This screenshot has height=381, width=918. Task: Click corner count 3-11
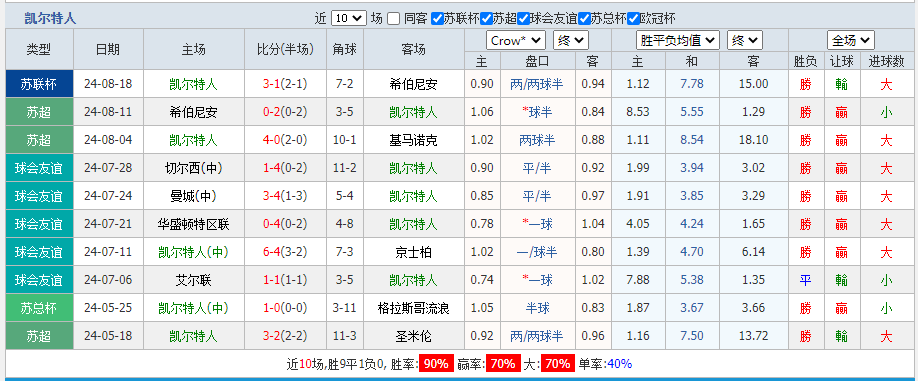pyautogui.click(x=344, y=308)
